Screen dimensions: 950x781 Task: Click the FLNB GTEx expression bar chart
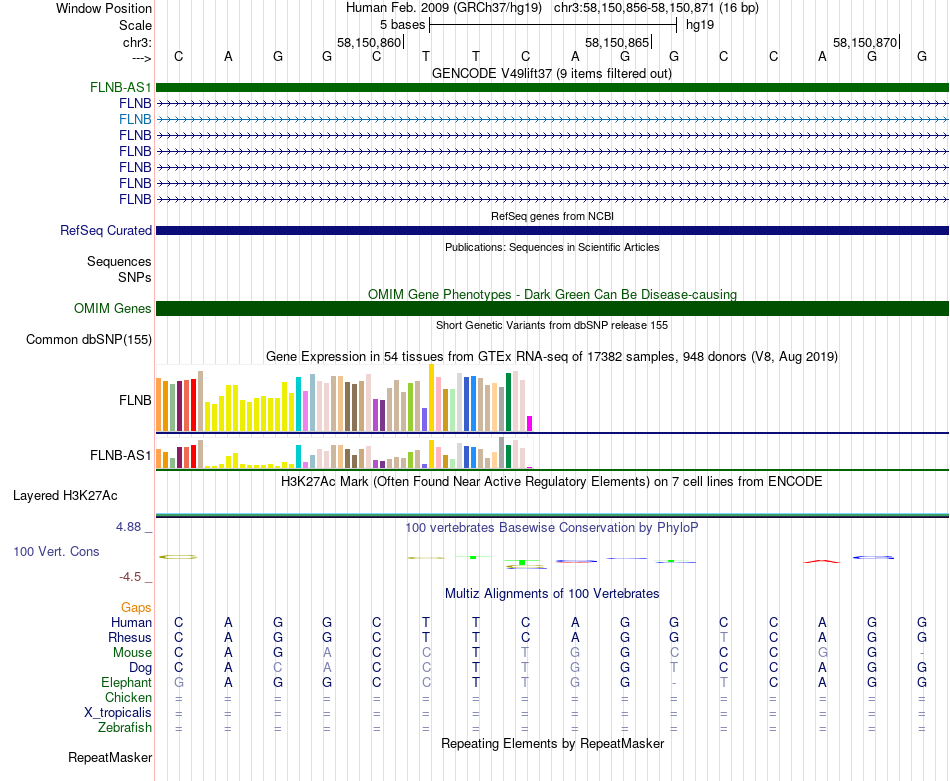[344, 398]
